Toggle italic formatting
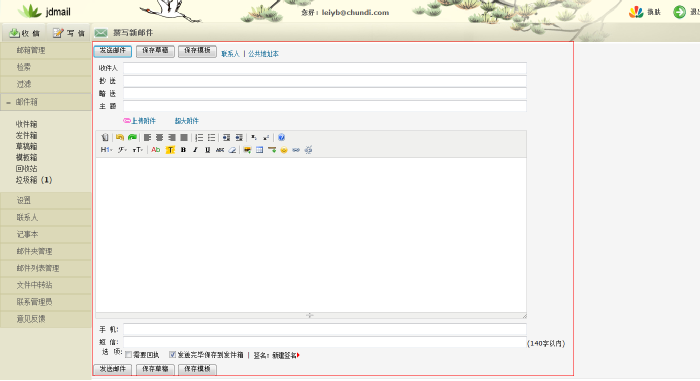 195,150
